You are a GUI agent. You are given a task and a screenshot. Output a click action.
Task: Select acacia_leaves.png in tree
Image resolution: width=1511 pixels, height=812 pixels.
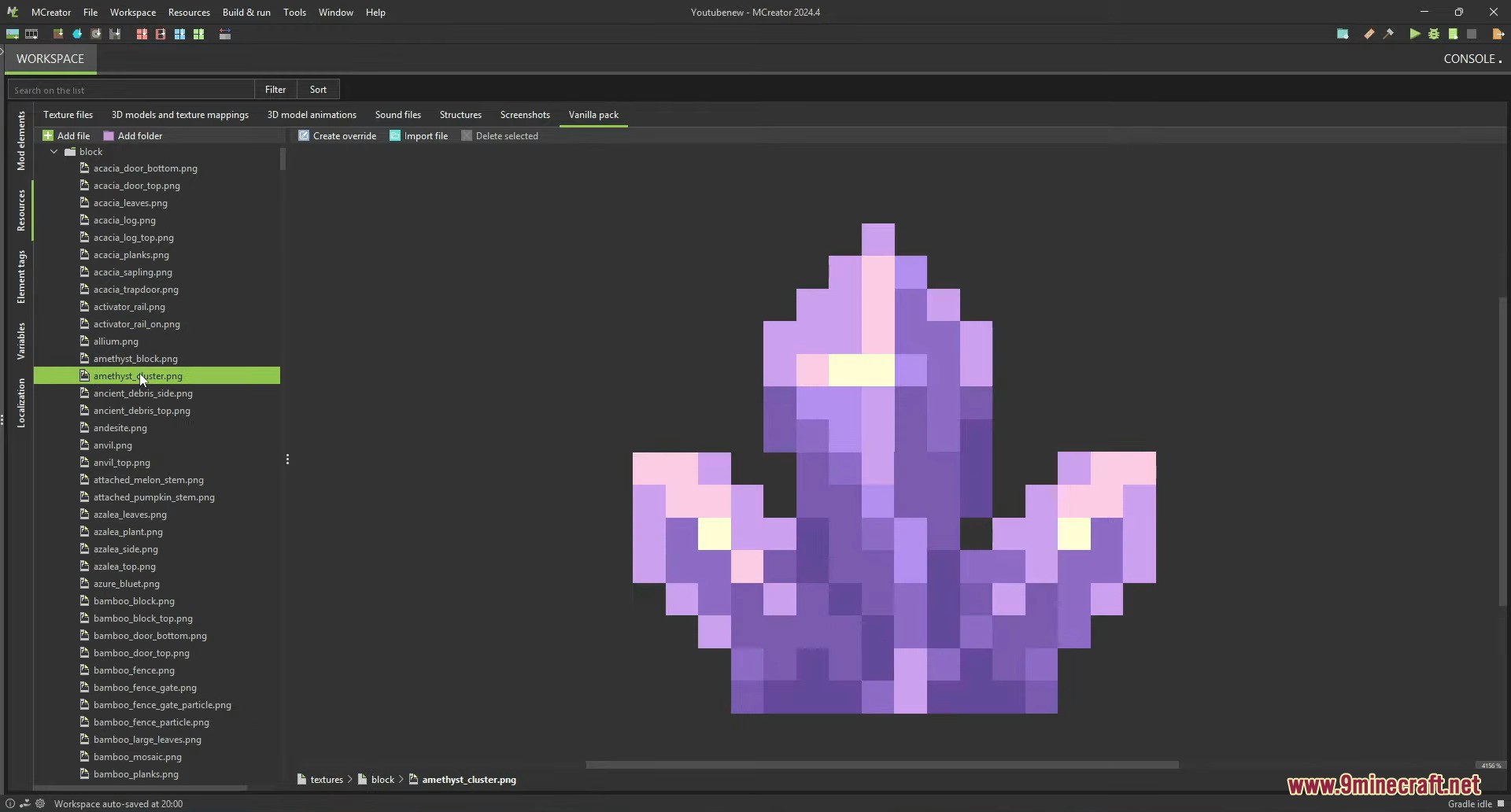(131, 203)
